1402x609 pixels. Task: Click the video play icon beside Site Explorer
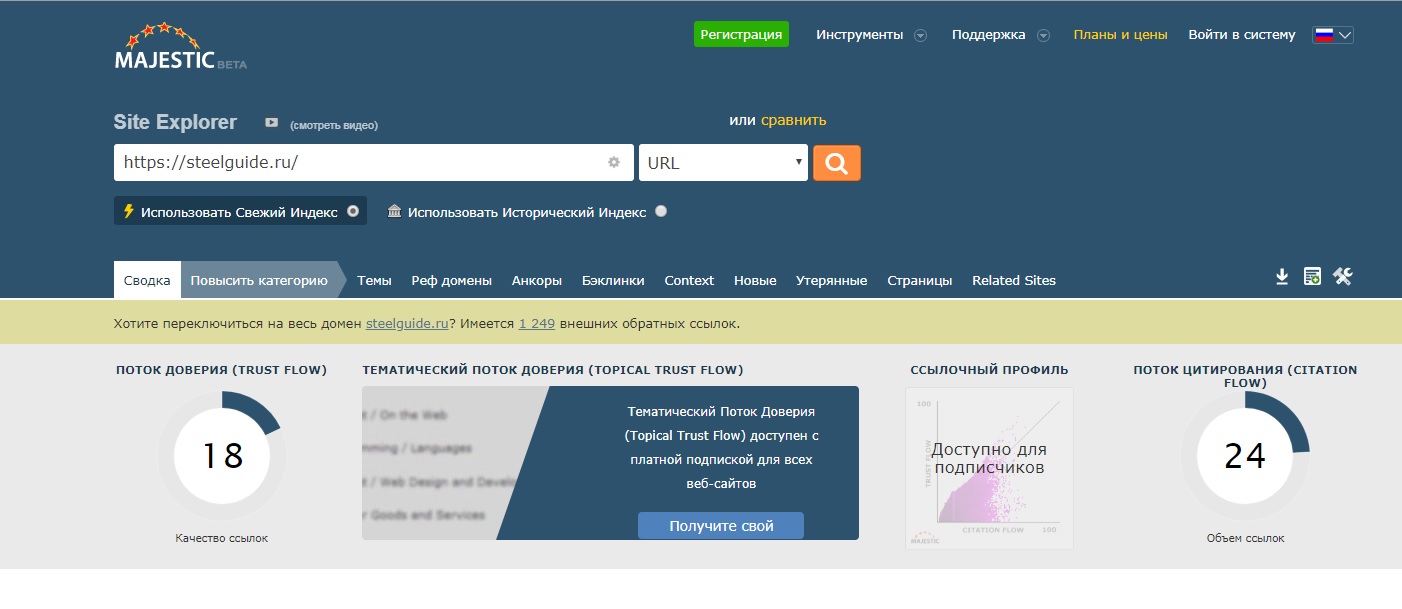pos(271,123)
